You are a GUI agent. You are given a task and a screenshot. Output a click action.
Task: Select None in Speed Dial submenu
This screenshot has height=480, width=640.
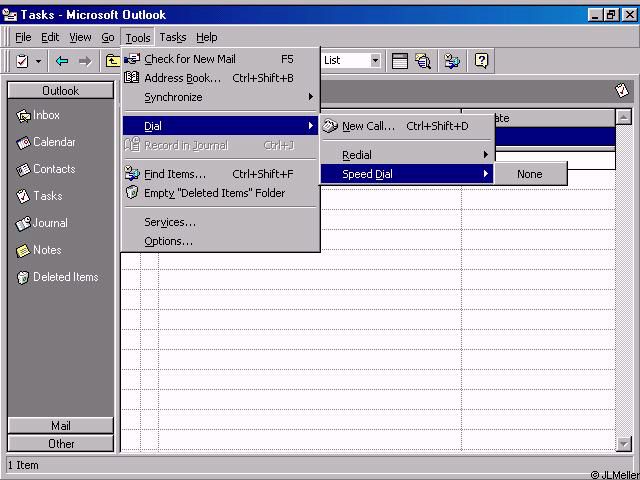530,174
